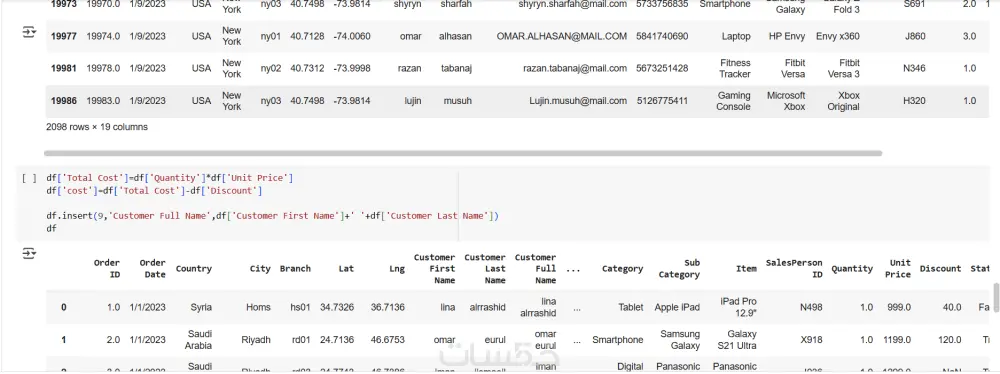Click the HP Envy sub category cell
The image size is (1000, 374).
786,36
